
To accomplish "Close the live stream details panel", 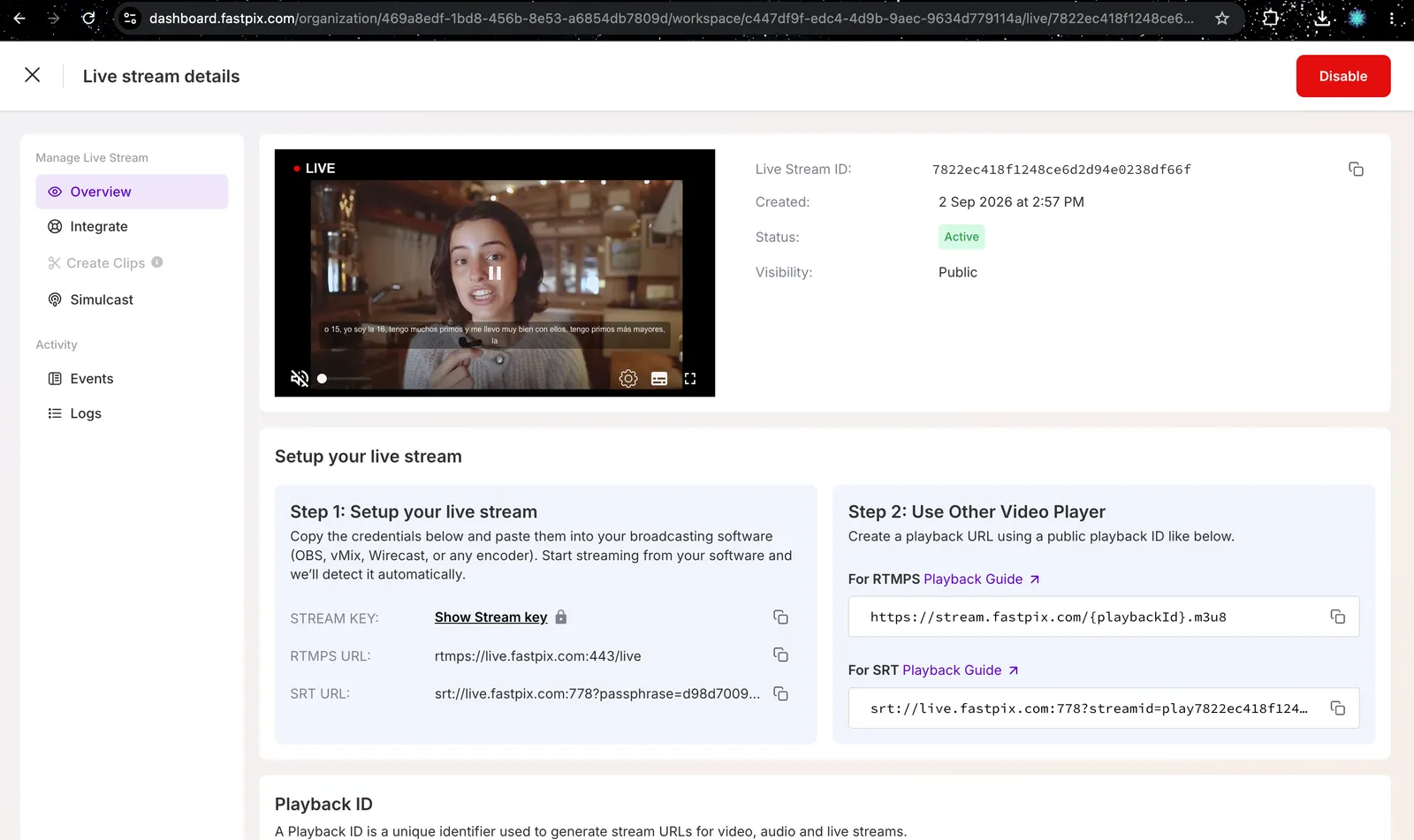I will pyautogui.click(x=33, y=75).
